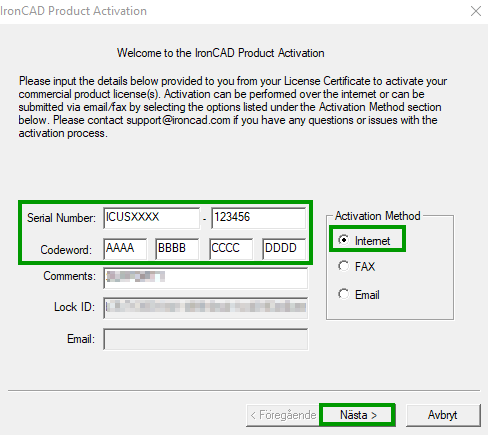Click the Codeword field containing BBBB
488x435 pixels.
[177, 249]
